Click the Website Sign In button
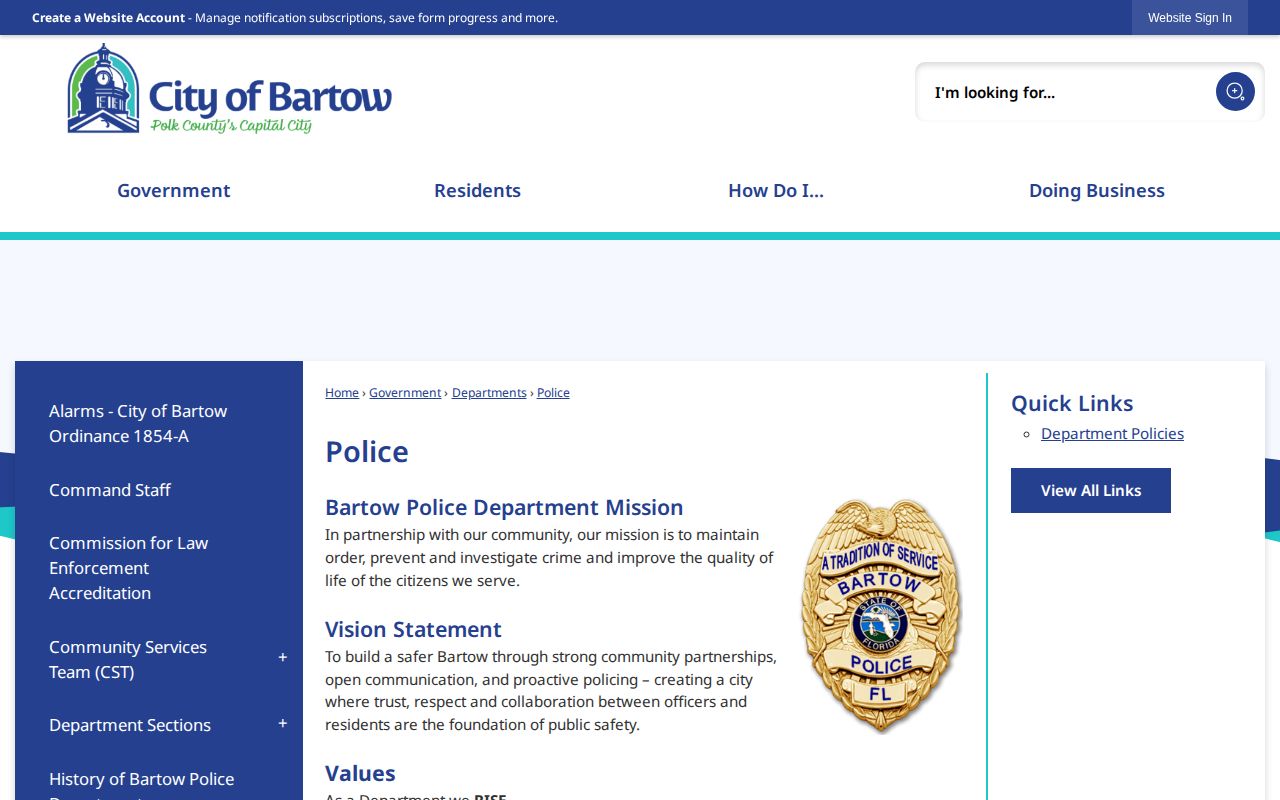Image resolution: width=1280 pixels, height=800 pixels. (x=1190, y=18)
